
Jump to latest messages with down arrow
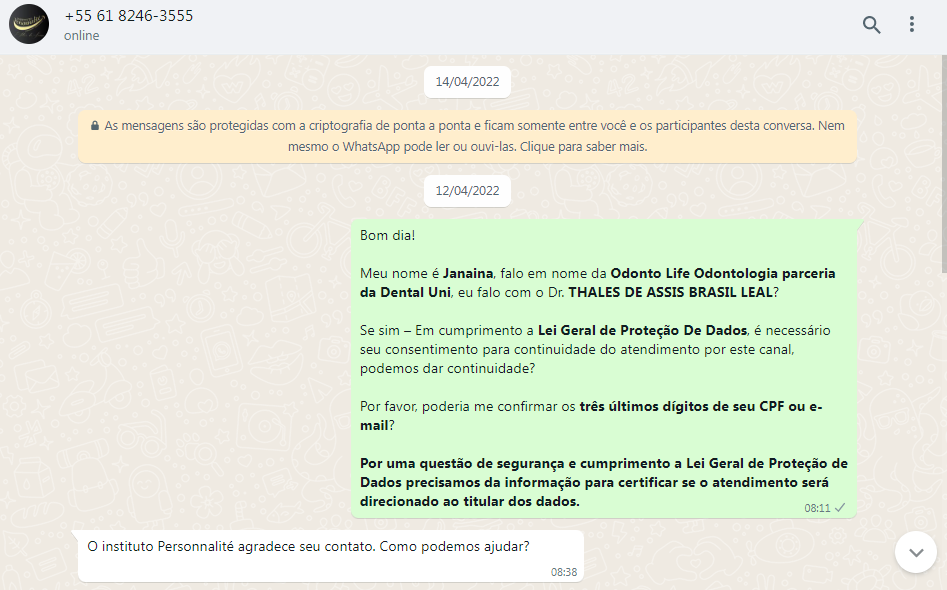[x=916, y=552]
